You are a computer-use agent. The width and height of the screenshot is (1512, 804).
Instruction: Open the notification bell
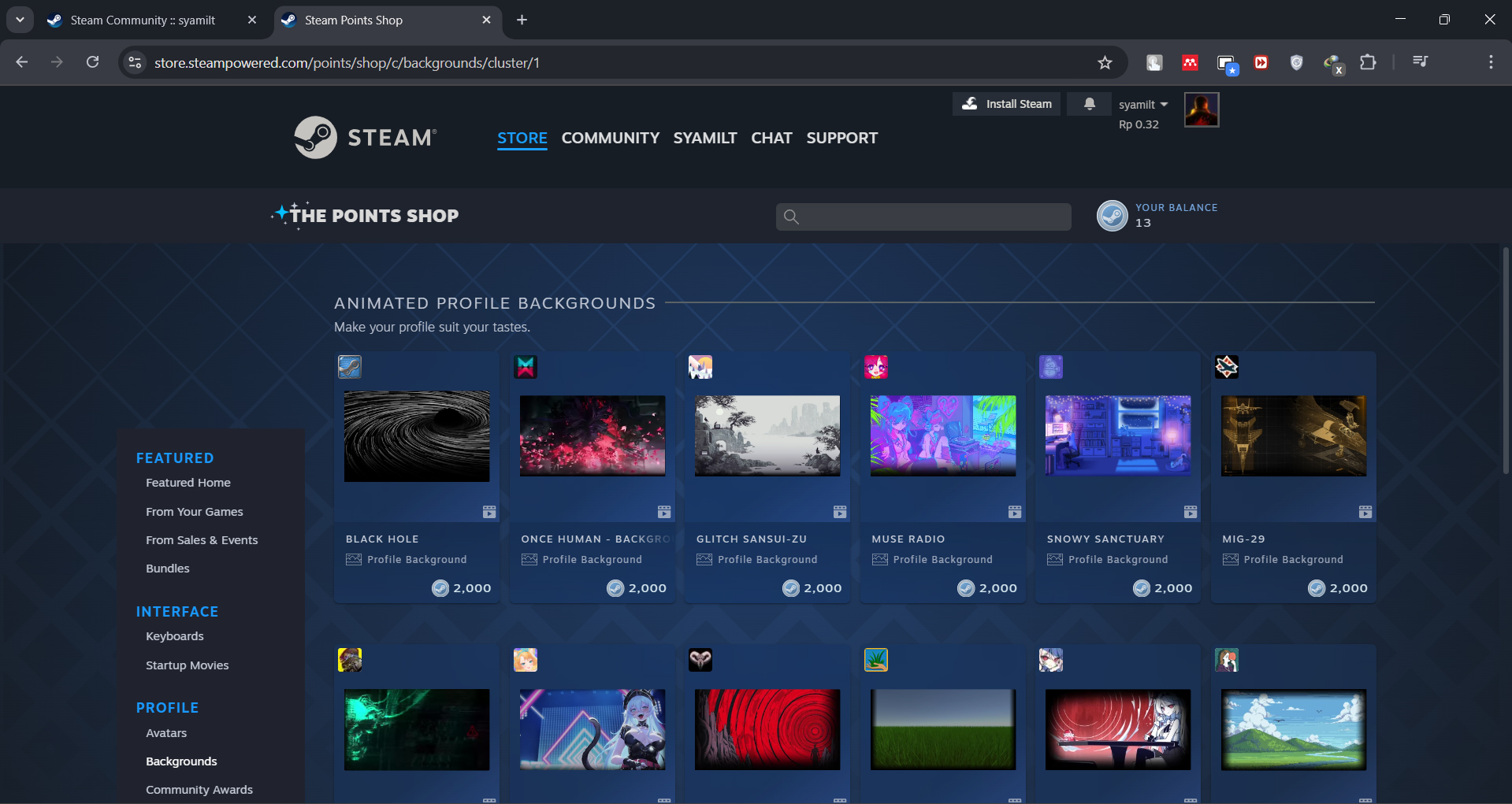[1090, 104]
